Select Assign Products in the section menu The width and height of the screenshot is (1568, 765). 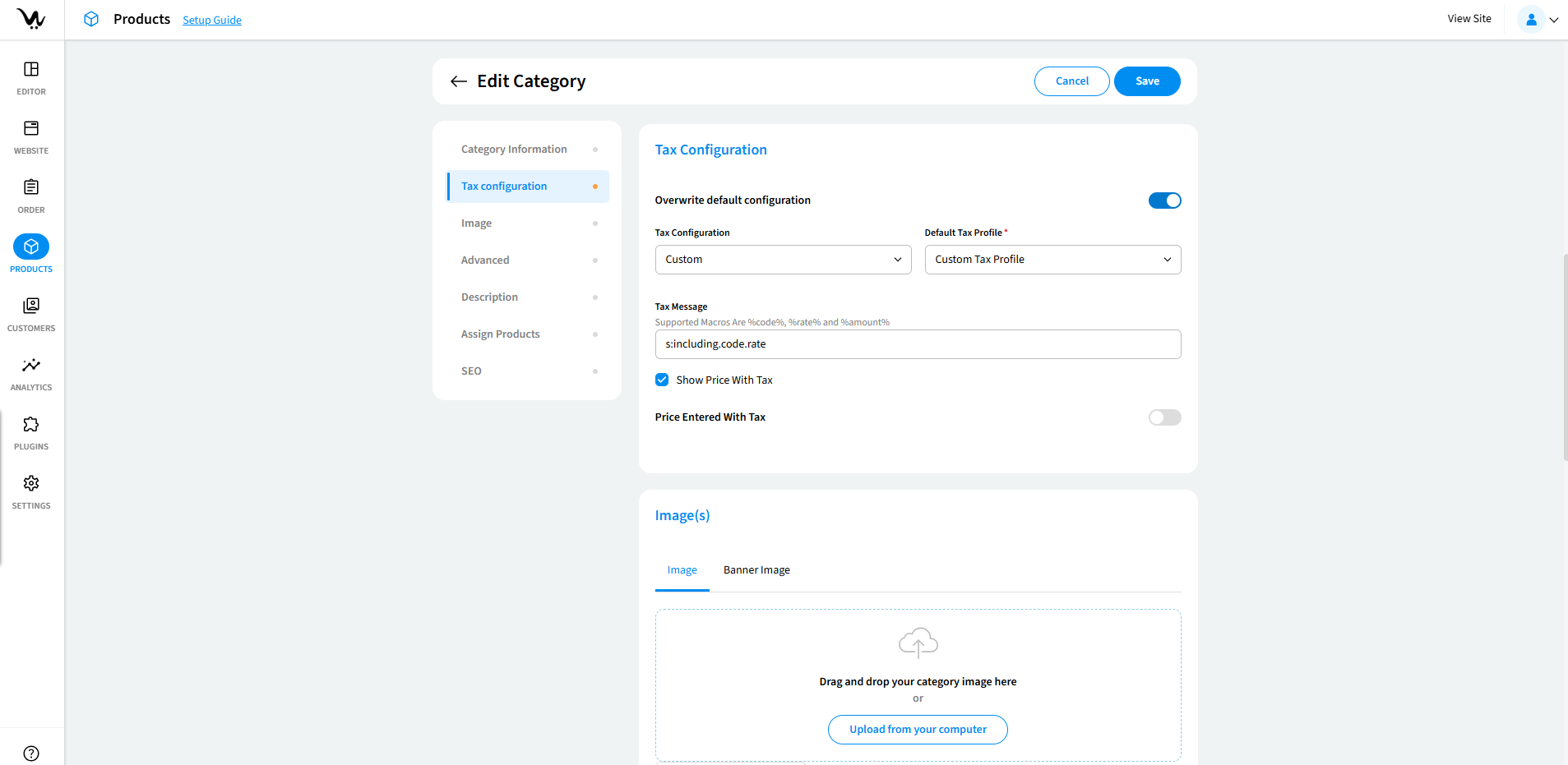click(501, 334)
